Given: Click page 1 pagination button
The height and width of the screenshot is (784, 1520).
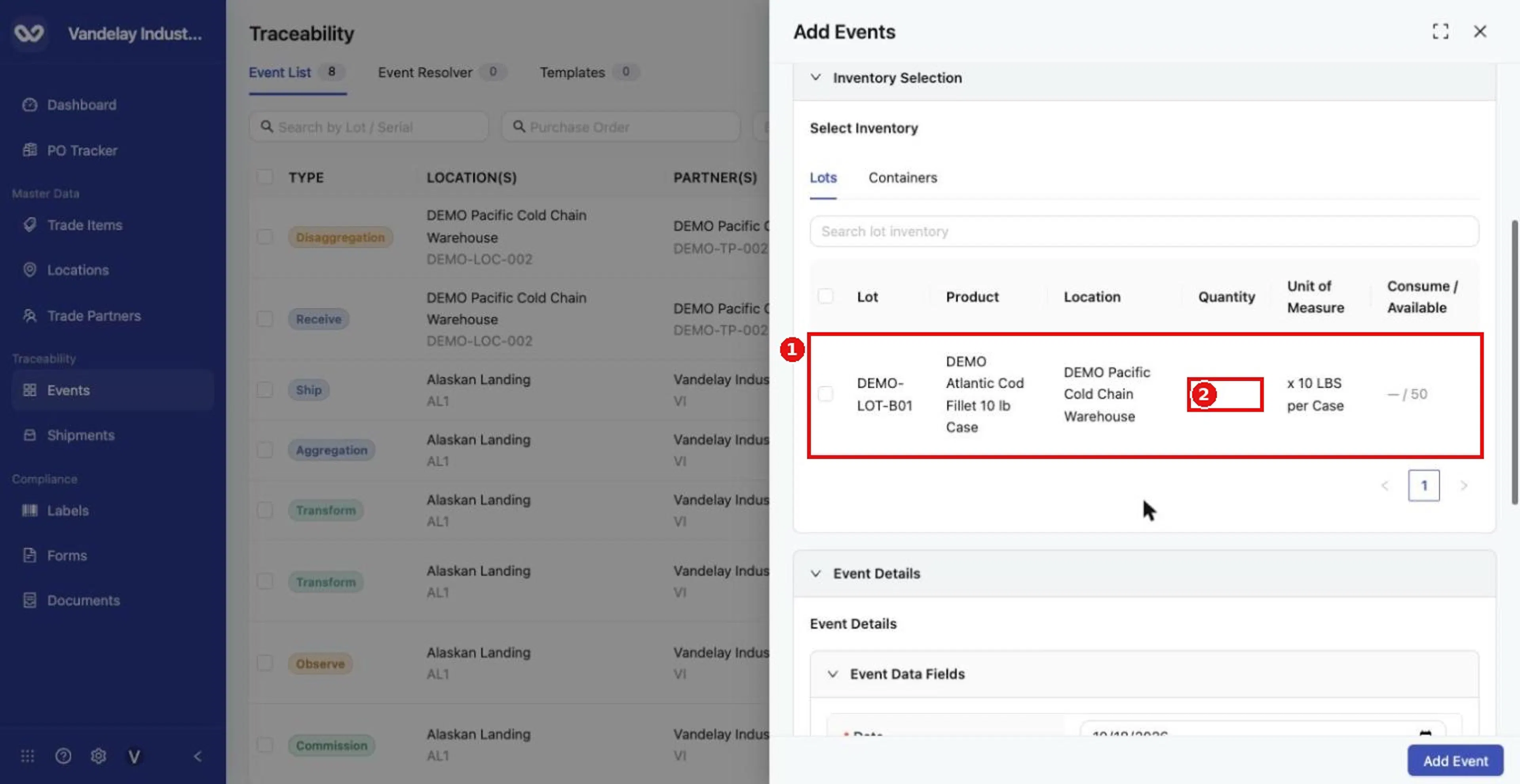Looking at the screenshot, I should click(x=1424, y=486).
